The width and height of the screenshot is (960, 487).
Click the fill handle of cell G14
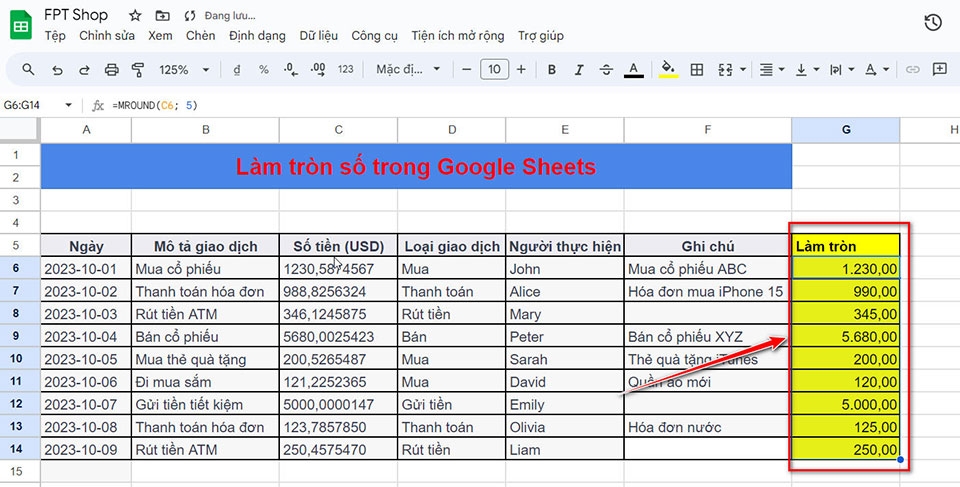(x=900, y=459)
